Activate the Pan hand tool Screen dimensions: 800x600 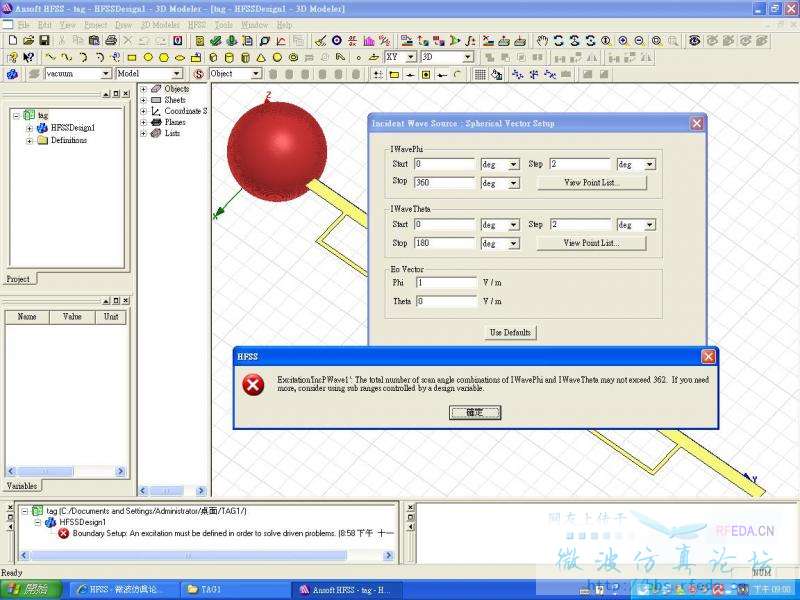tap(542, 41)
